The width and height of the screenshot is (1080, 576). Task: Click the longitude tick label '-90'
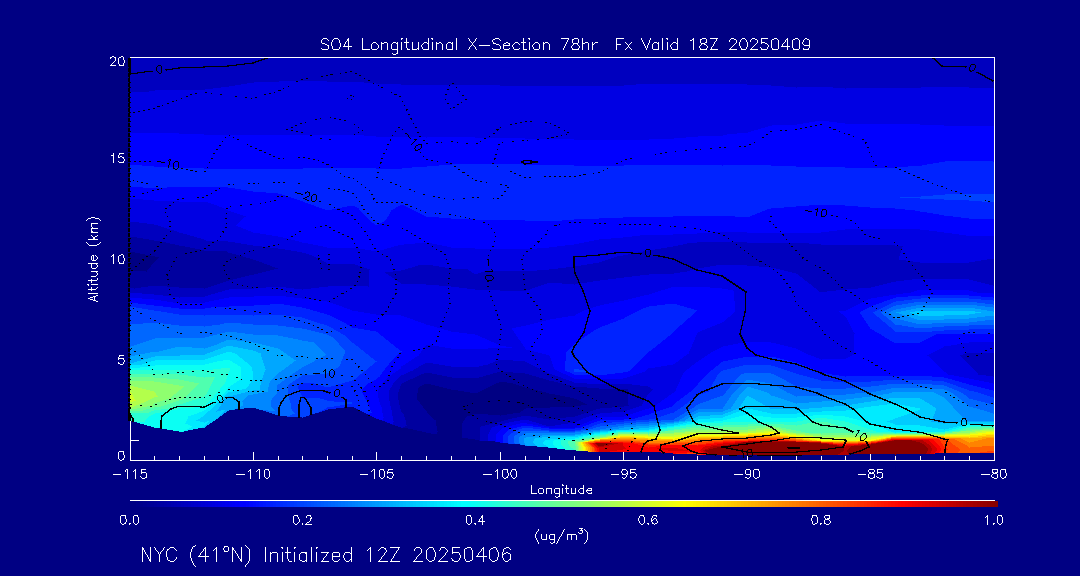pyautogui.click(x=747, y=475)
